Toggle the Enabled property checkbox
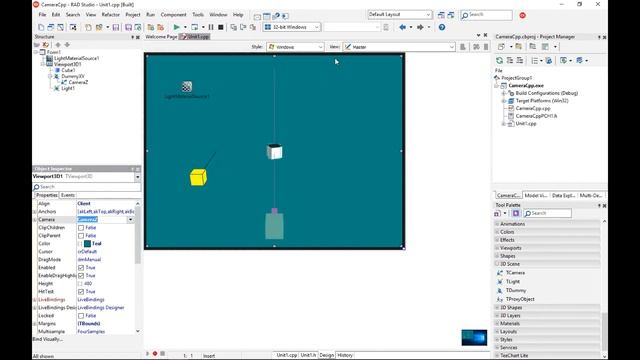Screen dimensions: 640x360 pyautogui.click(x=81, y=268)
